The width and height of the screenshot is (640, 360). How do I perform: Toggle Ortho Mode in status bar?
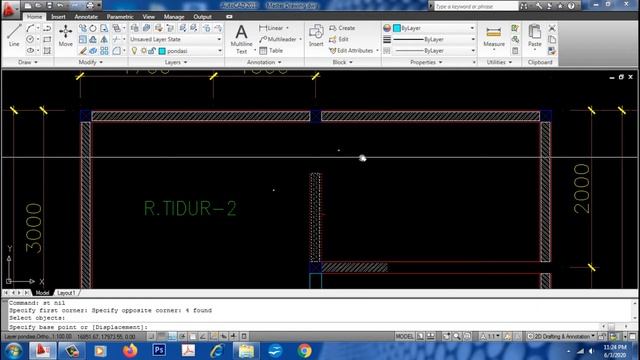(x=172, y=336)
